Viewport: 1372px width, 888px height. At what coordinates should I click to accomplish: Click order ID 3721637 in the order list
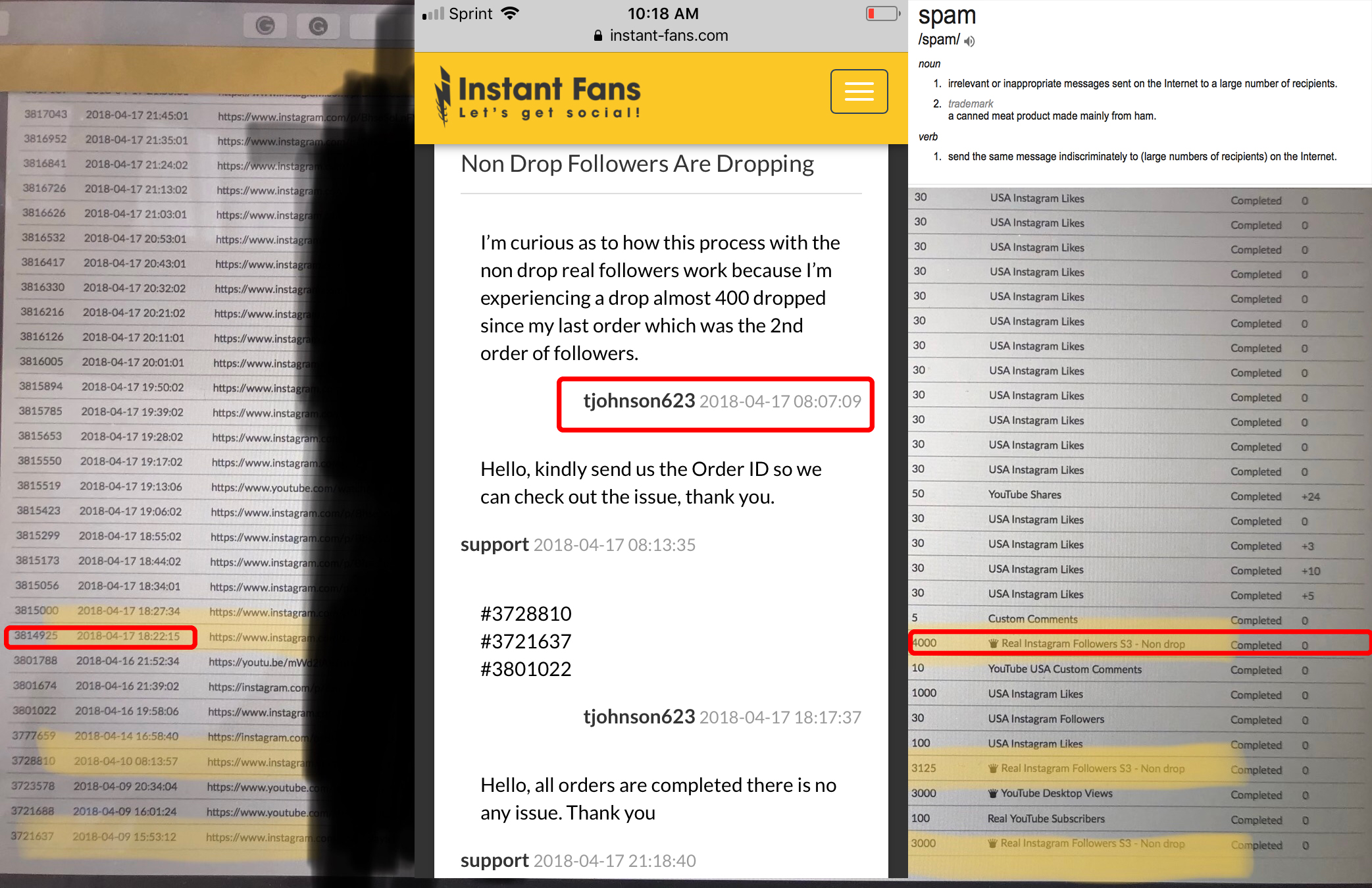click(x=32, y=836)
